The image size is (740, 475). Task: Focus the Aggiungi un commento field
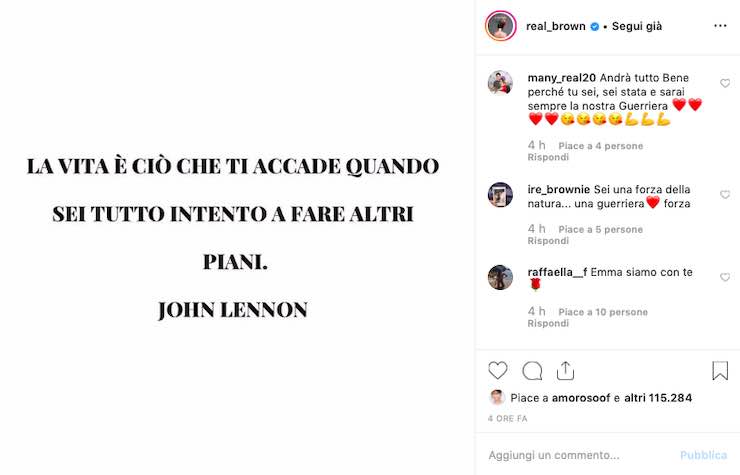pyautogui.click(x=576, y=455)
